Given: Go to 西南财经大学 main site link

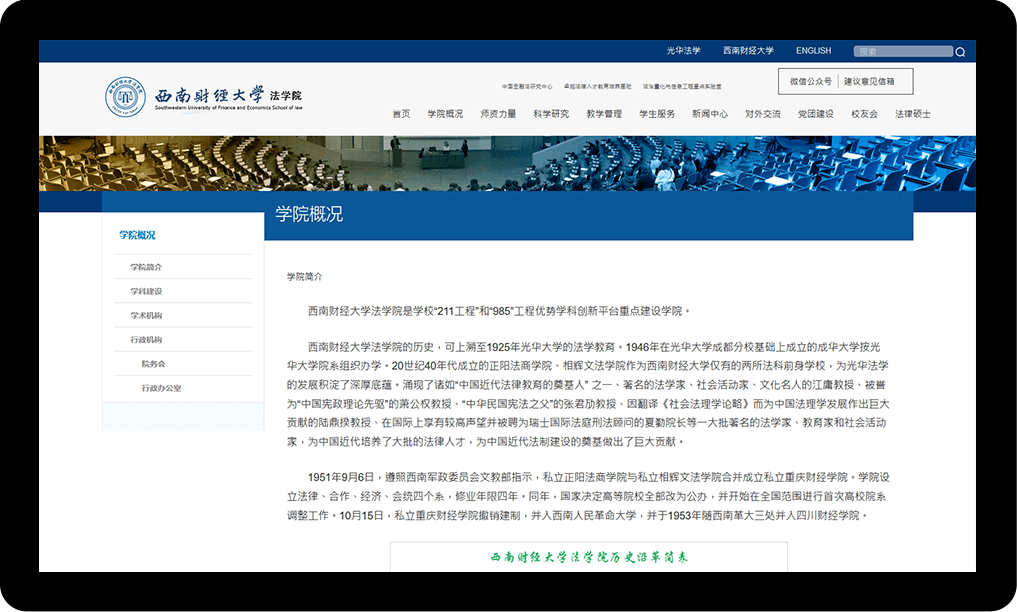Looking at the screenshot, I should [x=748, y=51].
